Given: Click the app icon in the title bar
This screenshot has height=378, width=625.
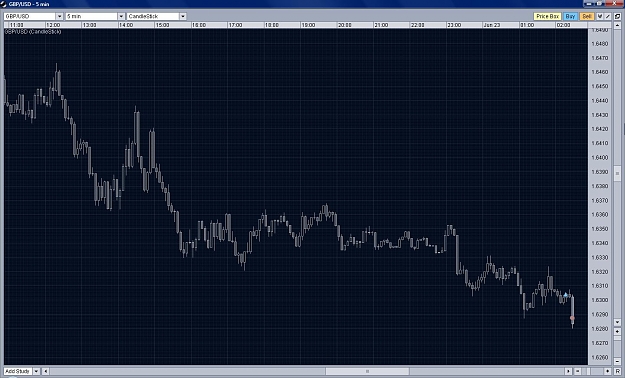Looking at the screenshot, I should (x=4, y=4).
